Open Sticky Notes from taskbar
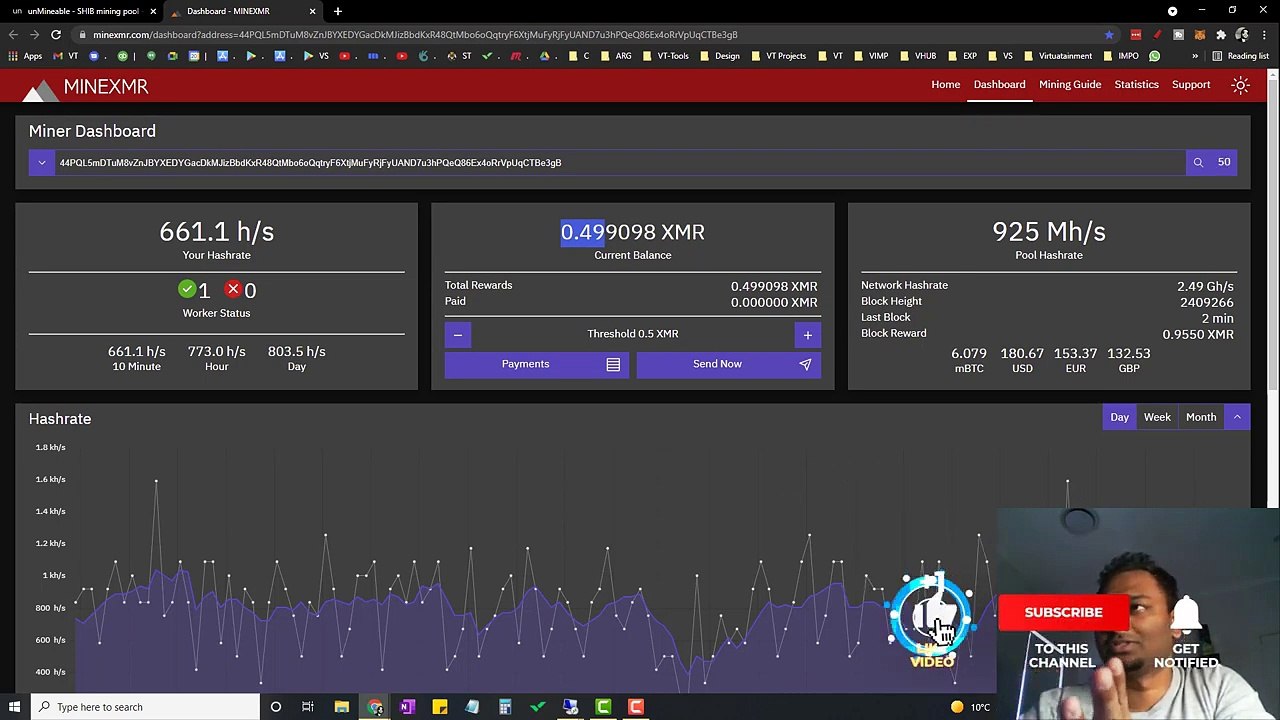Screen dimensions: 1280x720 click(x=439, y=707)
